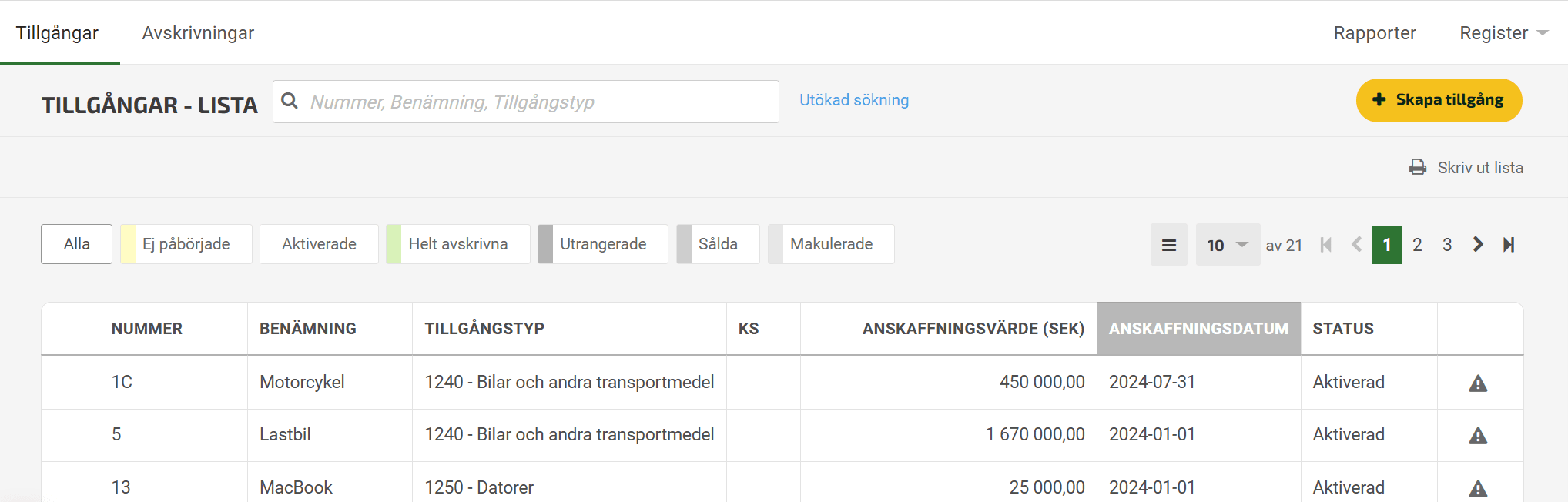Click the search magnifier icon
The image size is (1568, 502).
[290, 101]
